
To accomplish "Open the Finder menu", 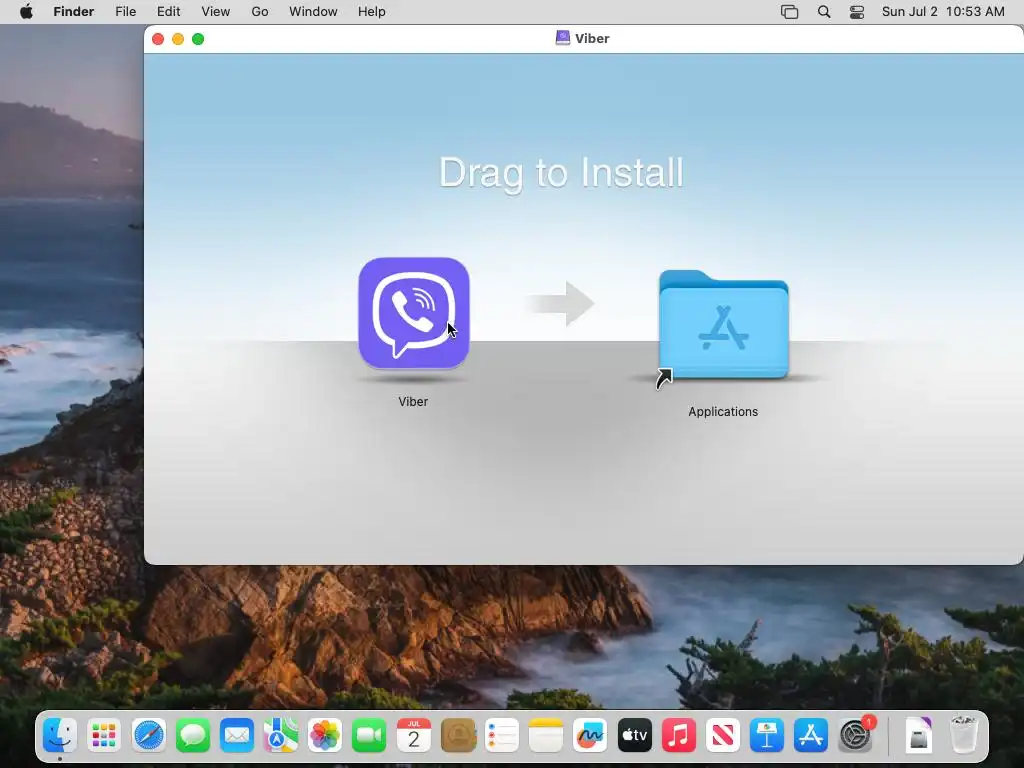I will pyautogui.click(x=74, y=12).
